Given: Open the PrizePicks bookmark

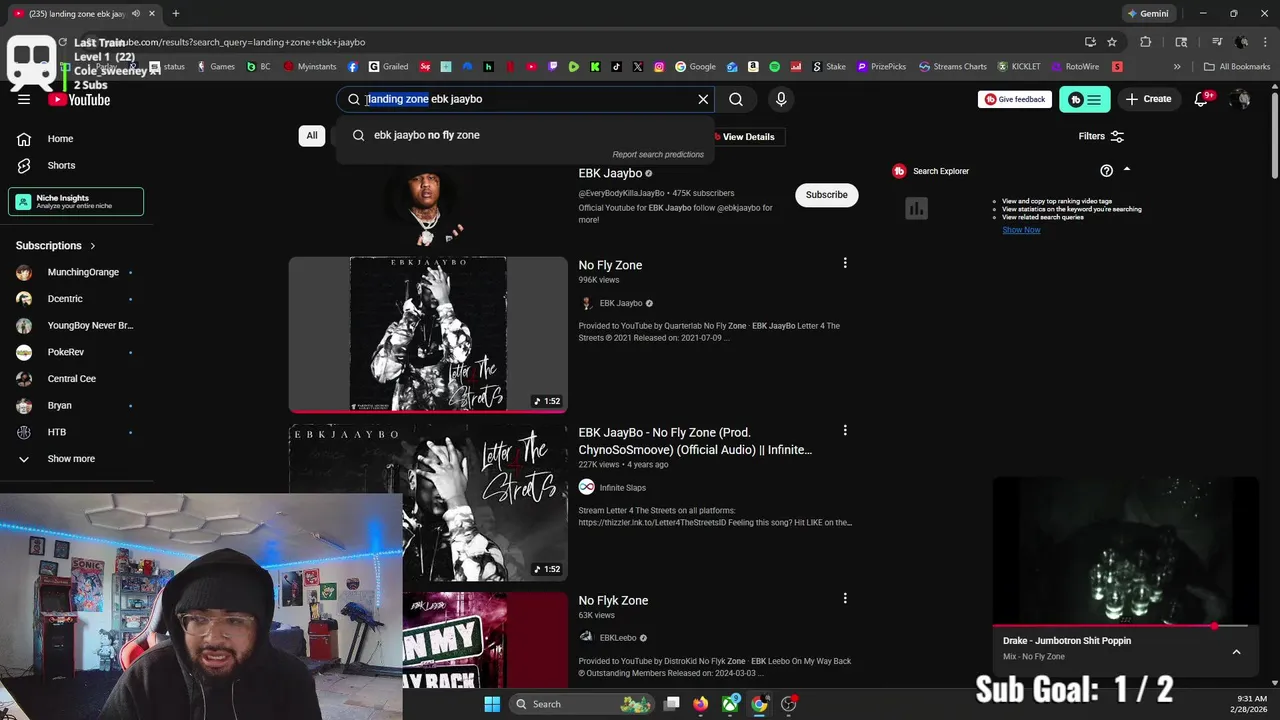Looking at the screenshot, I should [881, 67].
